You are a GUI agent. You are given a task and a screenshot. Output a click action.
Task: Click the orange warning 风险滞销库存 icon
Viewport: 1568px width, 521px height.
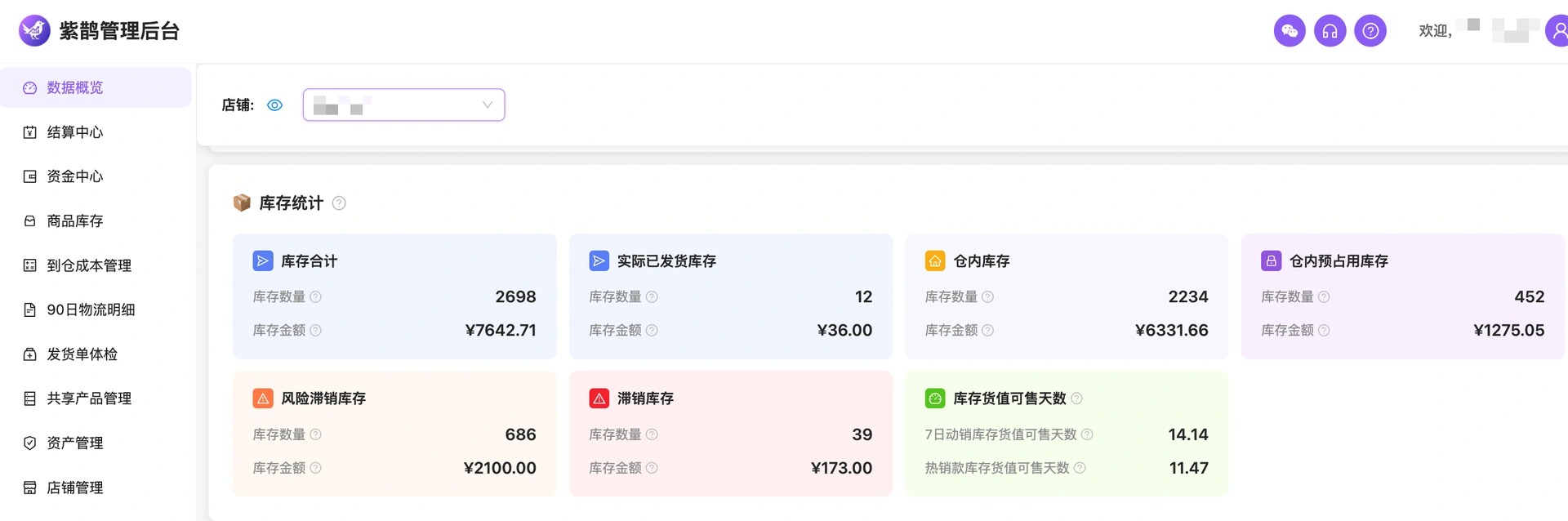click(x=263, y=399)
